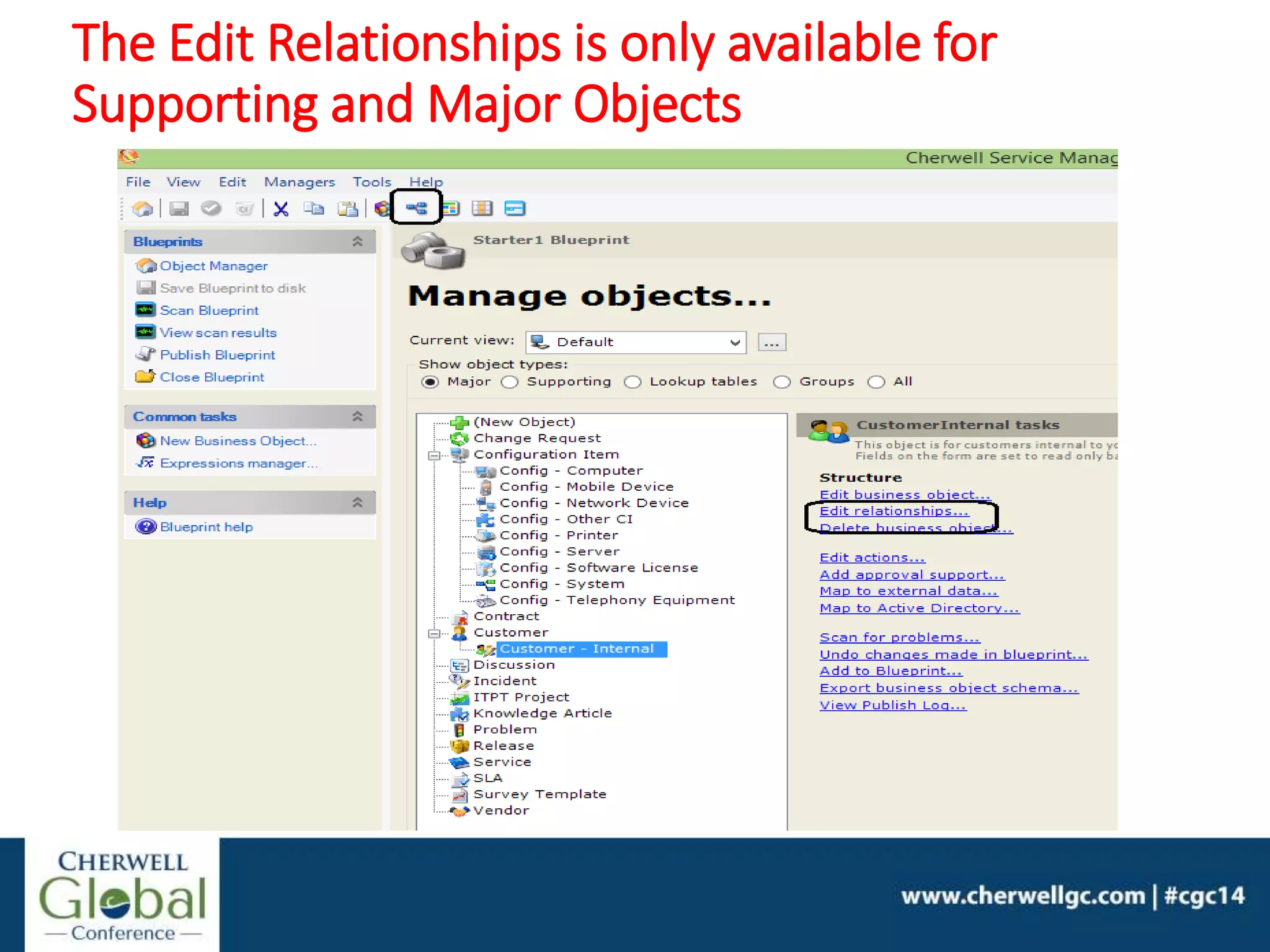Click Undo changes made in blueprint link
Viewport: 1270px width, 952px height.
click(x=954, y=655)
